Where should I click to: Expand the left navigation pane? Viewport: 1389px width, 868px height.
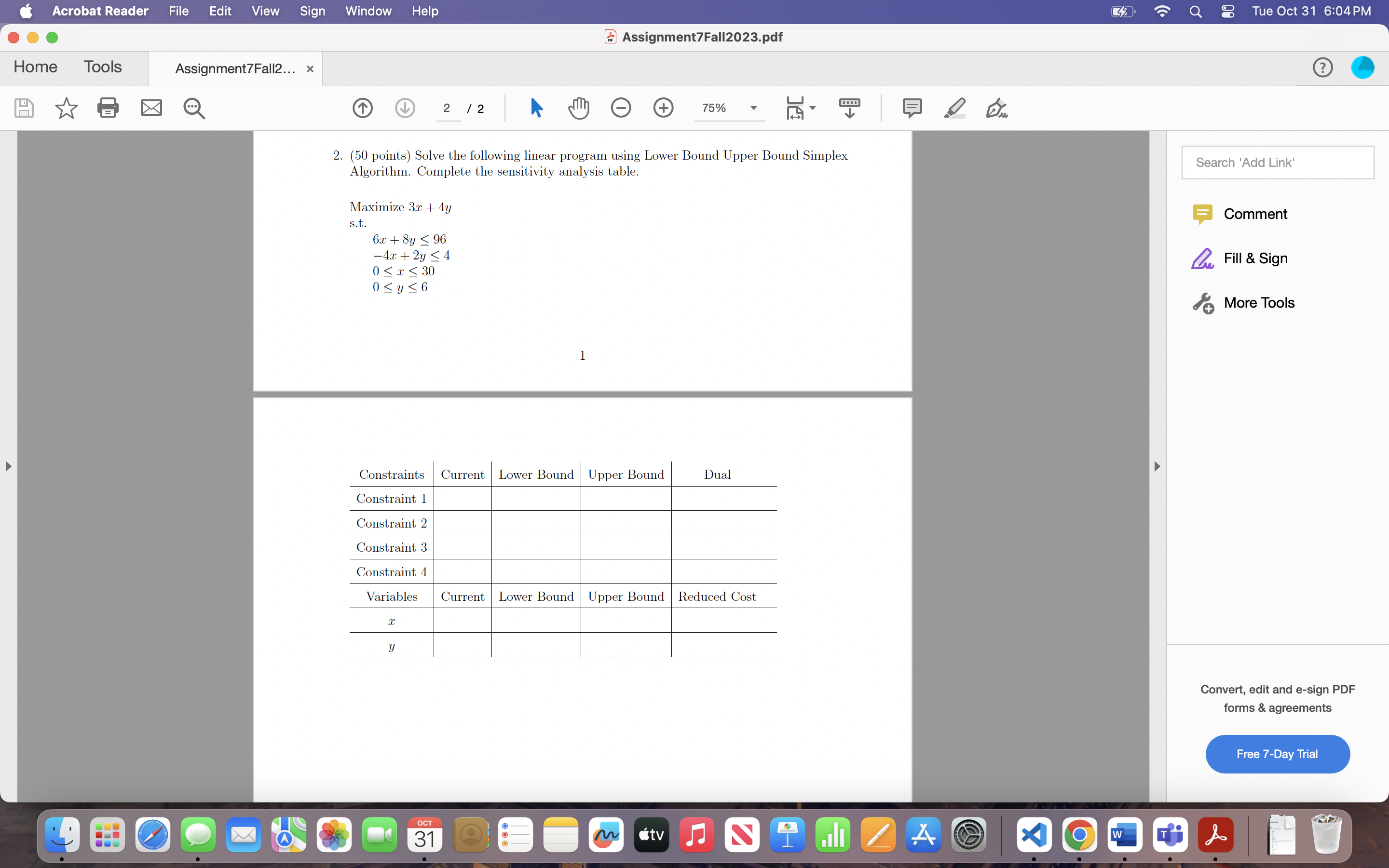8,466
